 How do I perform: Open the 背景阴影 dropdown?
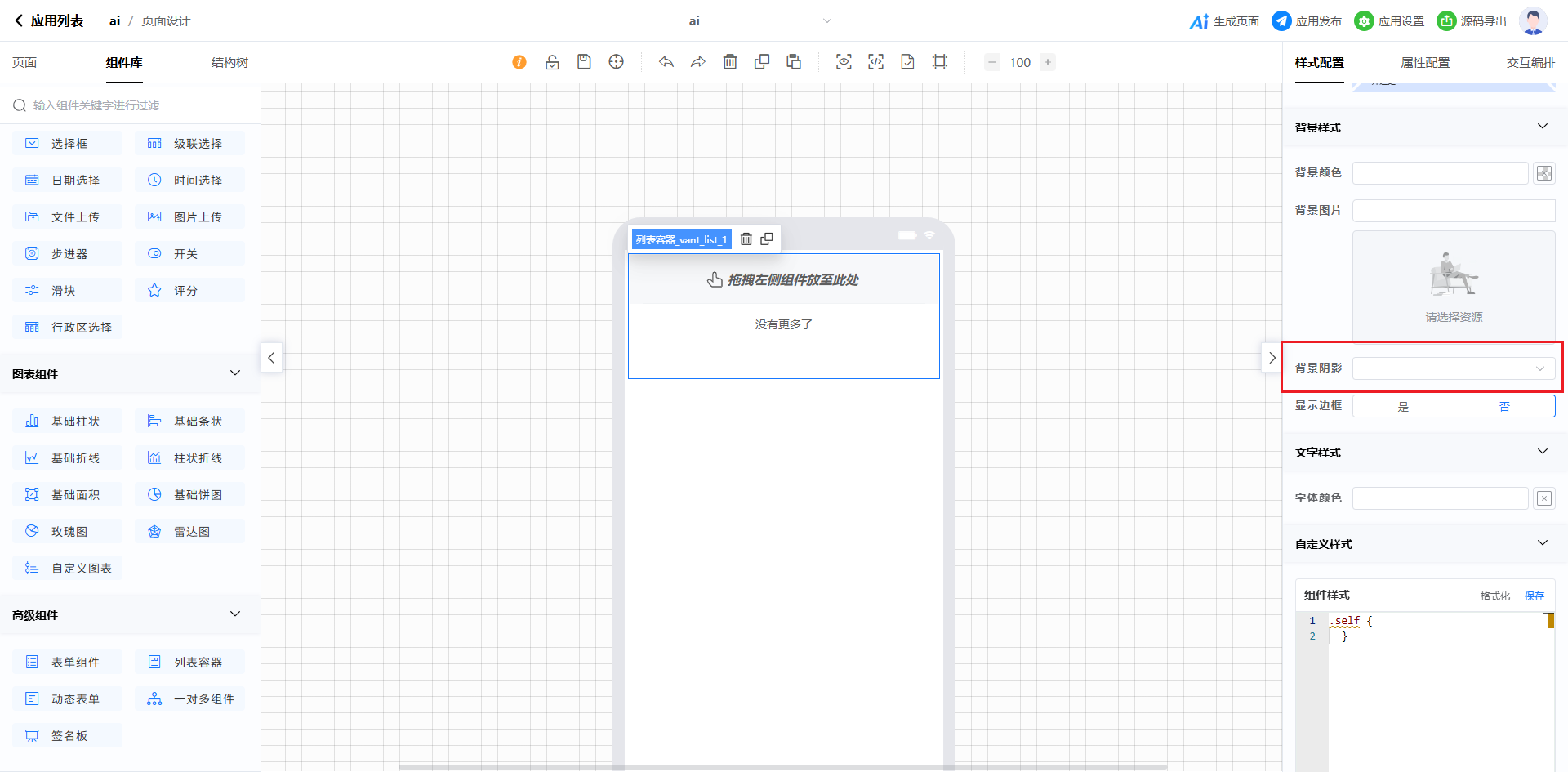tap(1454, 368)
